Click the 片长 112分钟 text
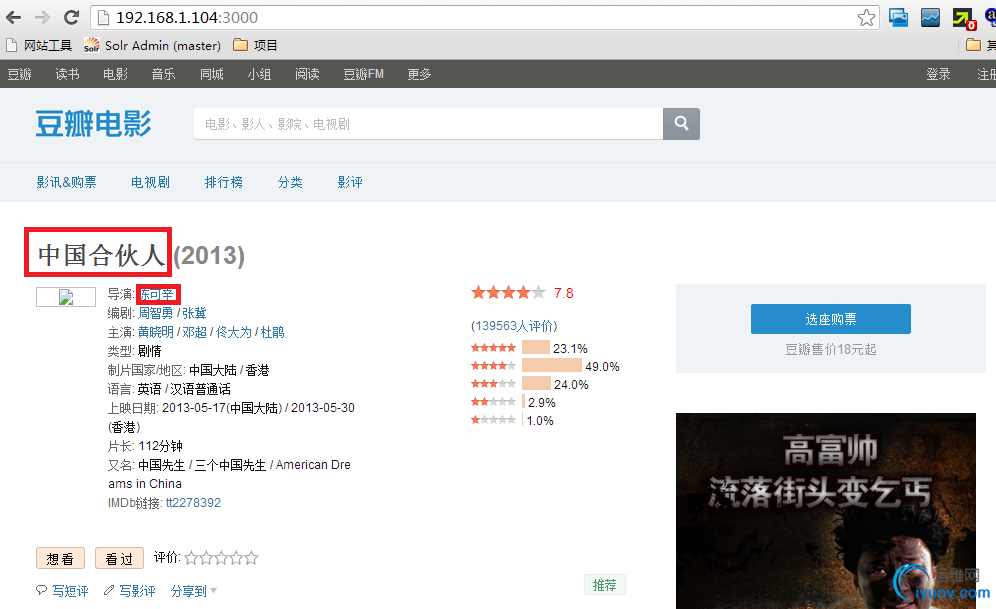Image resolution: width=996 pixels, height=609 pixels. click(145, 446)
